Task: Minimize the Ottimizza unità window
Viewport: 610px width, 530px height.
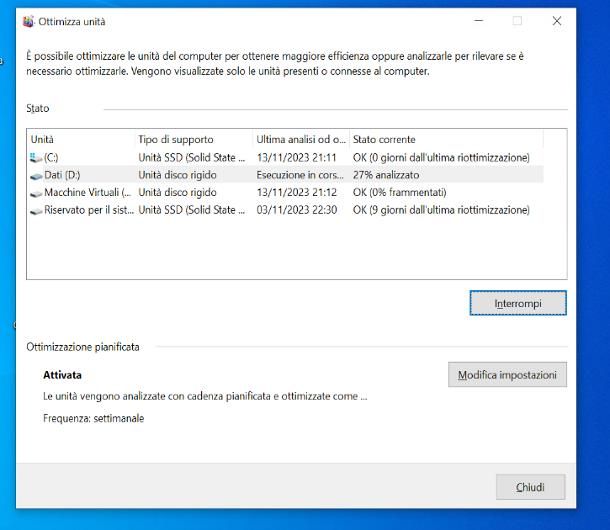Action: pyautogui.click(x=479, y=21)
